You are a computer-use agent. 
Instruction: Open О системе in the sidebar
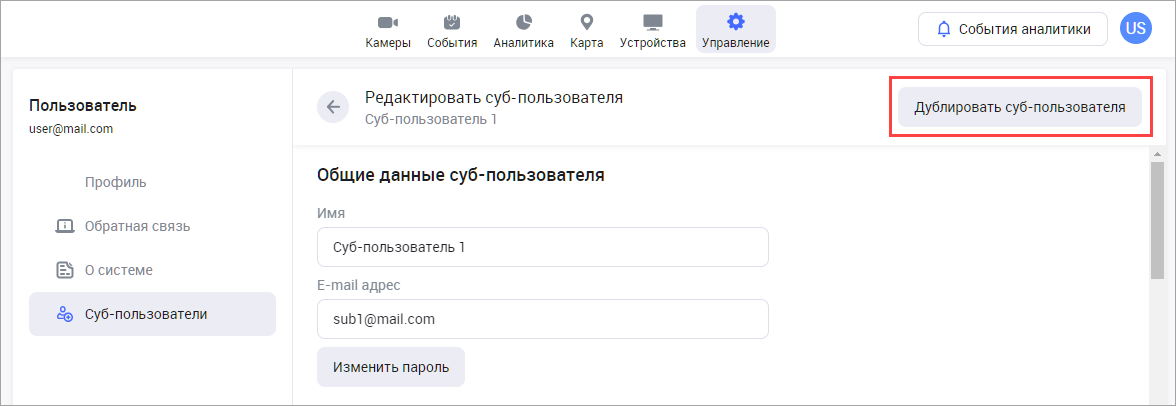tap(118, 270)
